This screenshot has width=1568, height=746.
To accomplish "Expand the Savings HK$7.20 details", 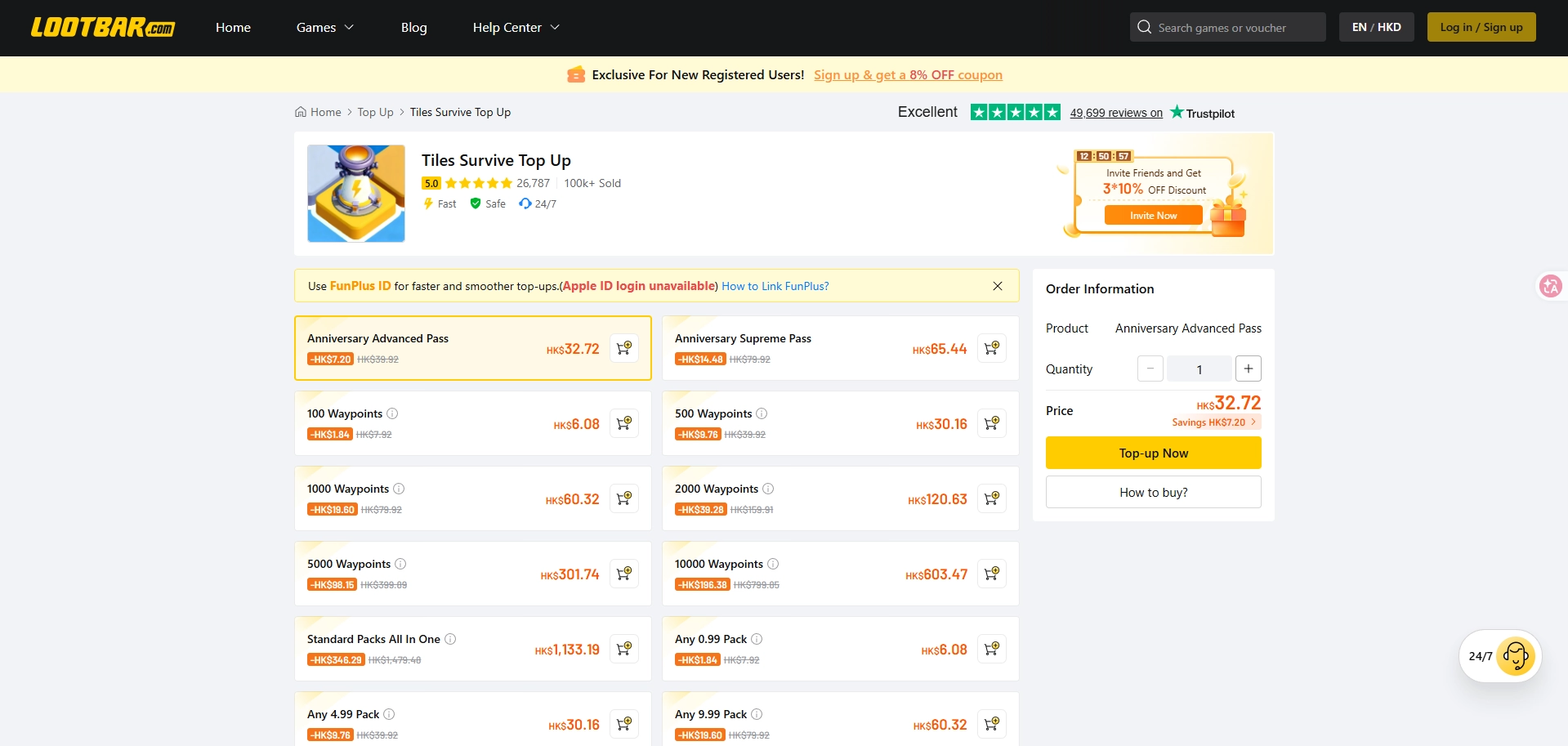I will coord(1215,422).
